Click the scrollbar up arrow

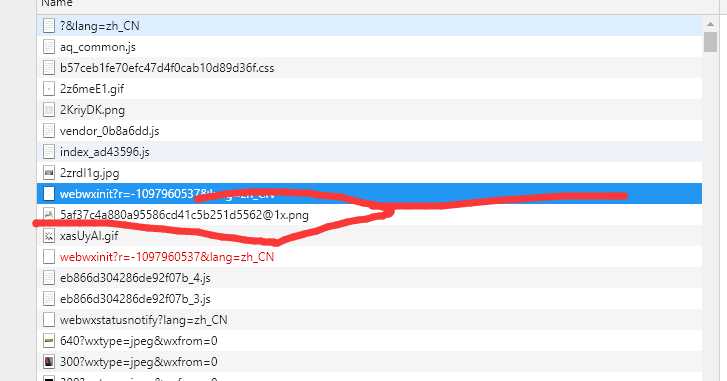pyautogui.click(x=710, y=23)
